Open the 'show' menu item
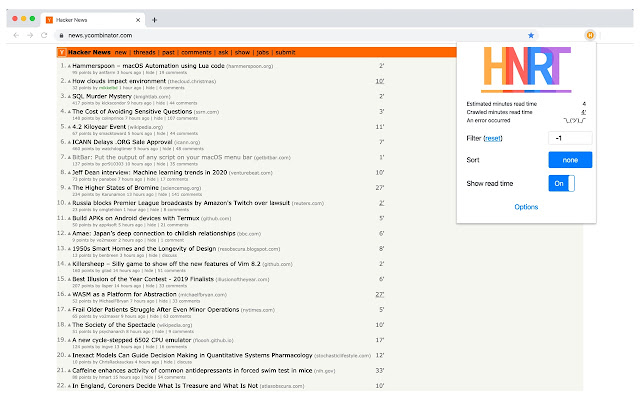The image size is (640, 400). click(242, 52)
